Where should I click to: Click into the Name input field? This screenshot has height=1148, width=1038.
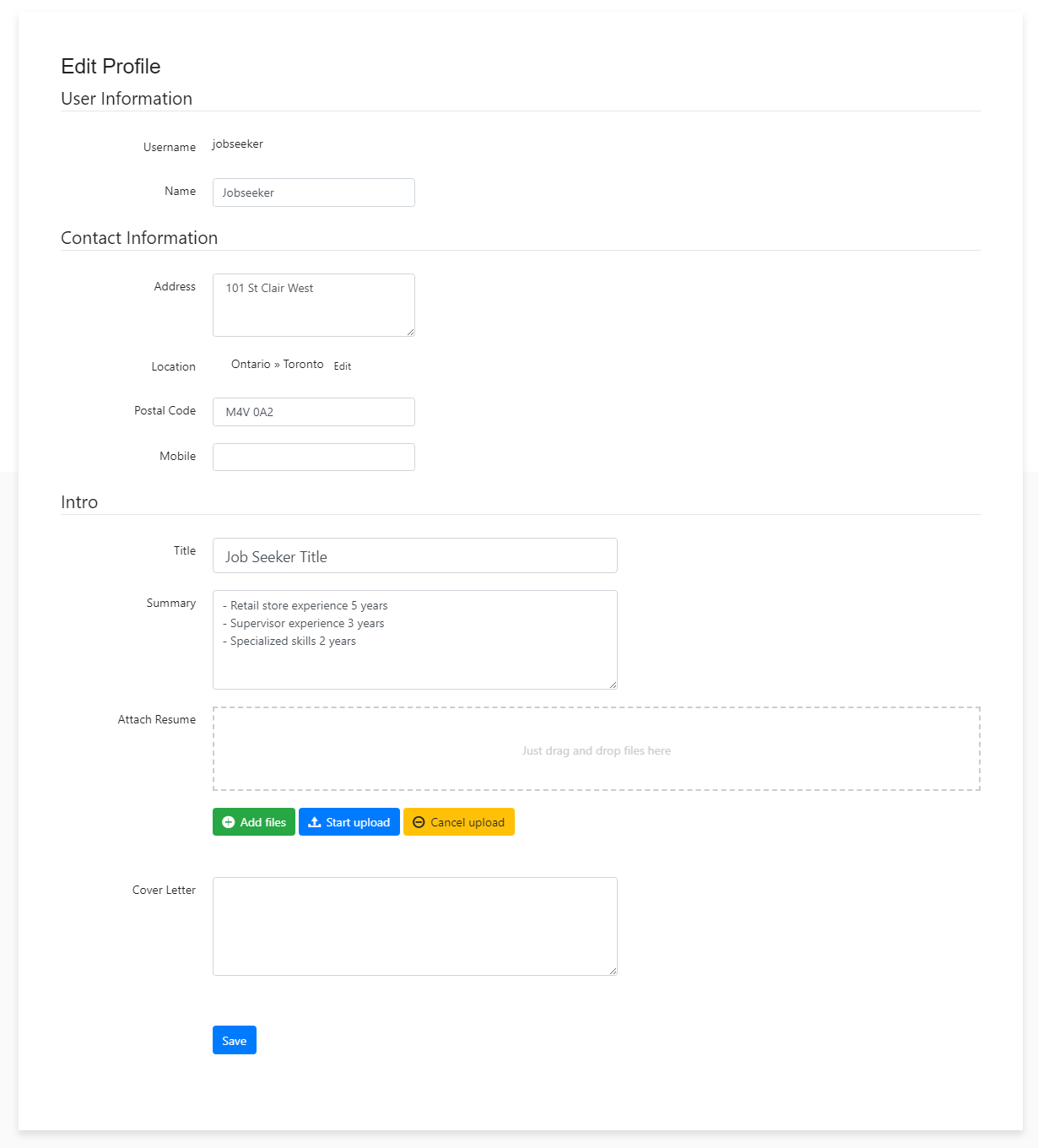click(x=313, y=192)
